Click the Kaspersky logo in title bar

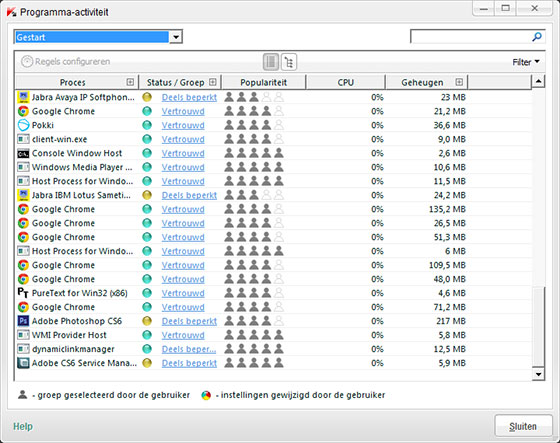(11, 12)
